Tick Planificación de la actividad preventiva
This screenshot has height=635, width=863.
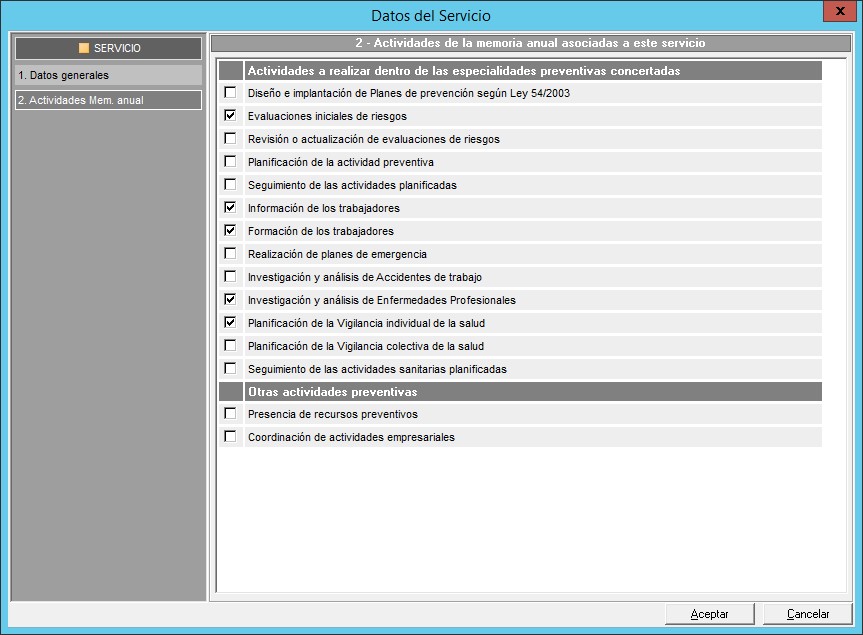[231, 162]
